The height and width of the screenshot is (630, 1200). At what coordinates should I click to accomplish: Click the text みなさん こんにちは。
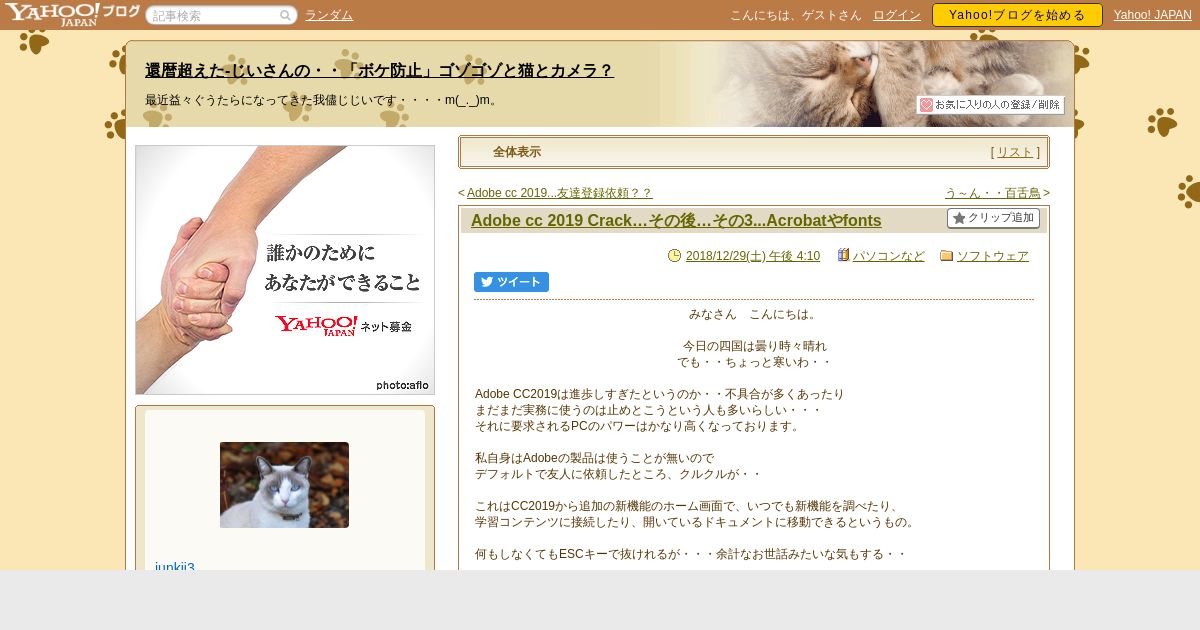coord(753,314)
